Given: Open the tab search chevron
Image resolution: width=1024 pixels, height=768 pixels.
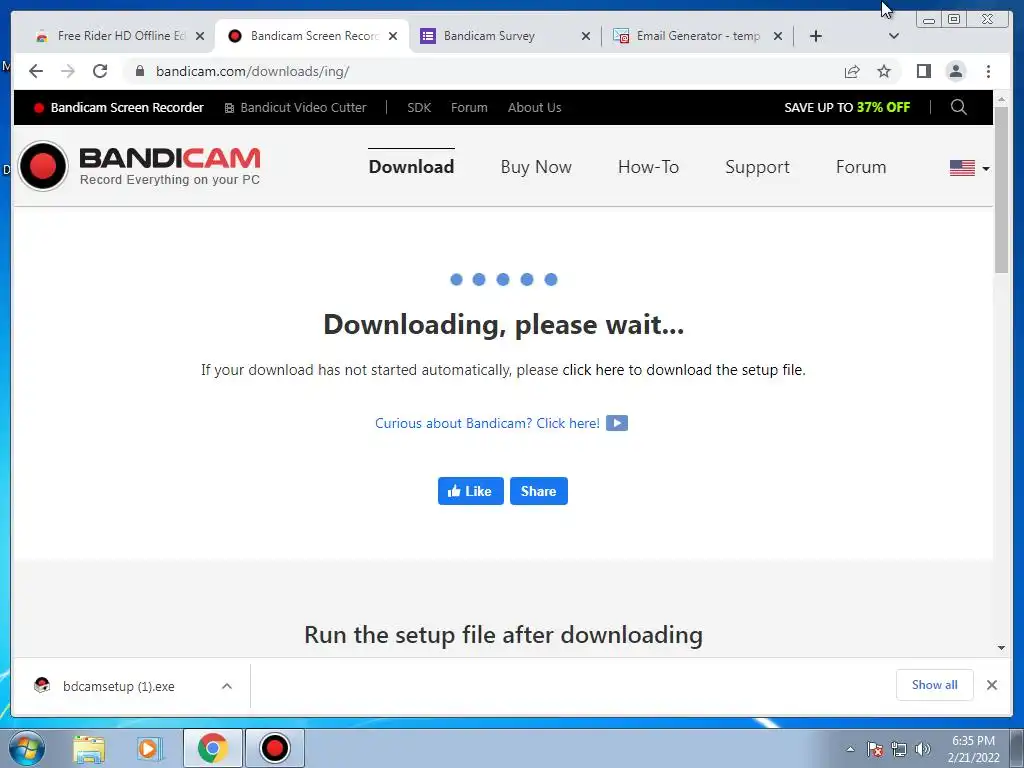Looking at the screenshot, I should tap(893, 36).
